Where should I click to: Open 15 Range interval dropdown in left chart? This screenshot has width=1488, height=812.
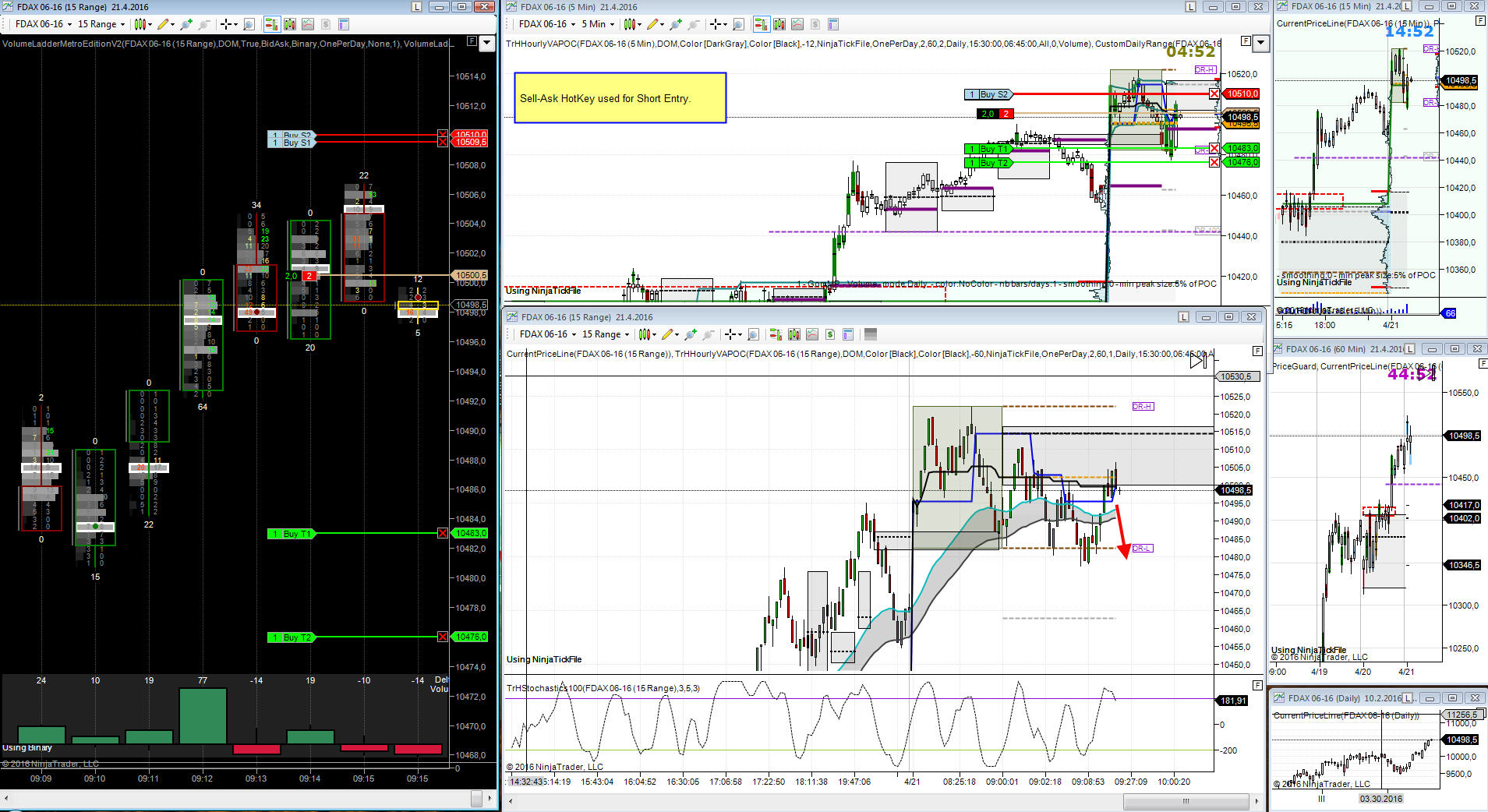click(x=101, y=24)
